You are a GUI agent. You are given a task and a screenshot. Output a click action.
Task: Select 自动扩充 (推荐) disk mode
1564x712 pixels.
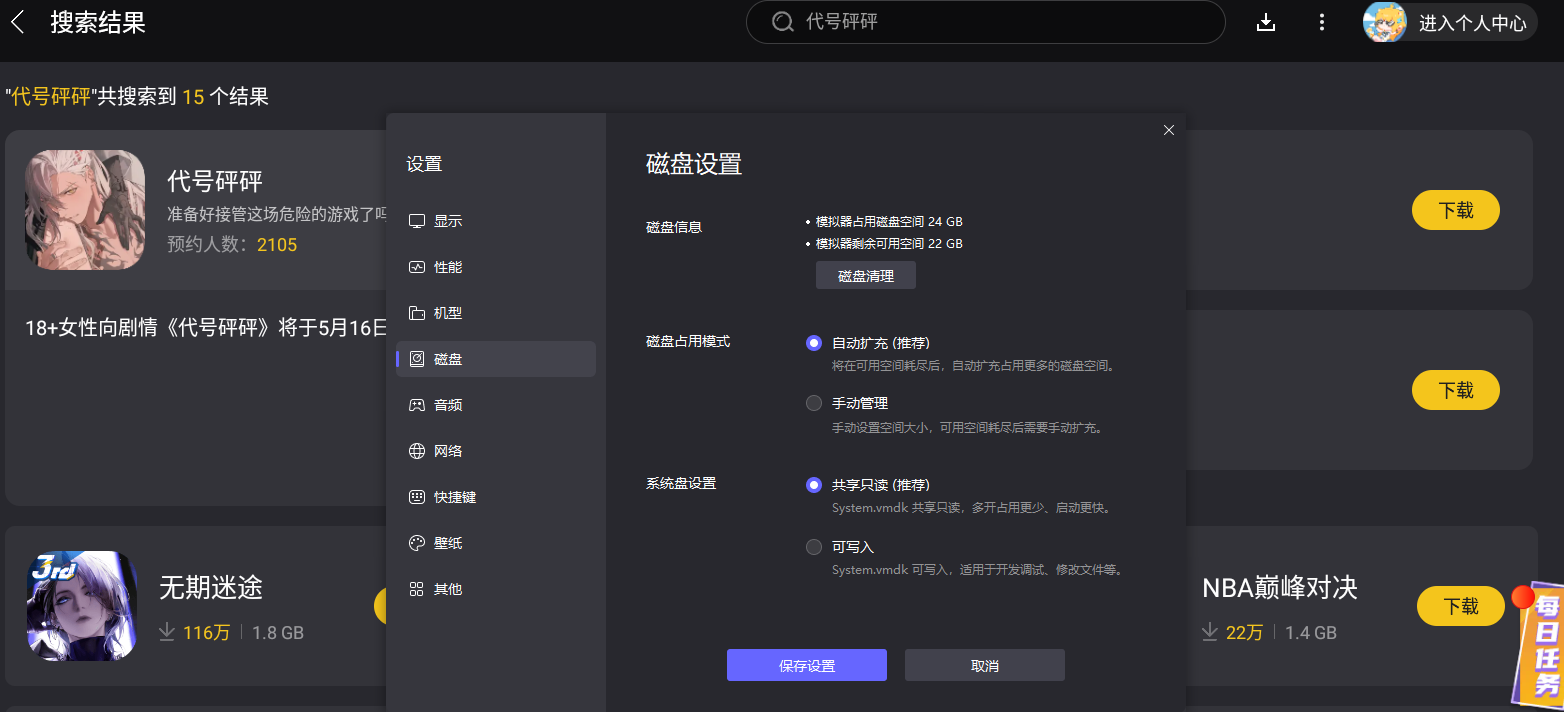[x=814, y=343]
